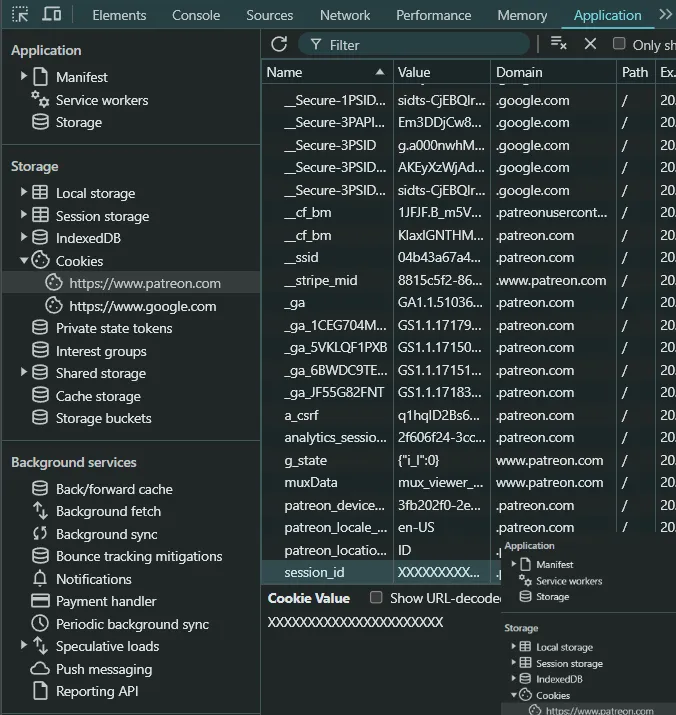Click the Manifest document icon in sidebar

click(41, 77)
